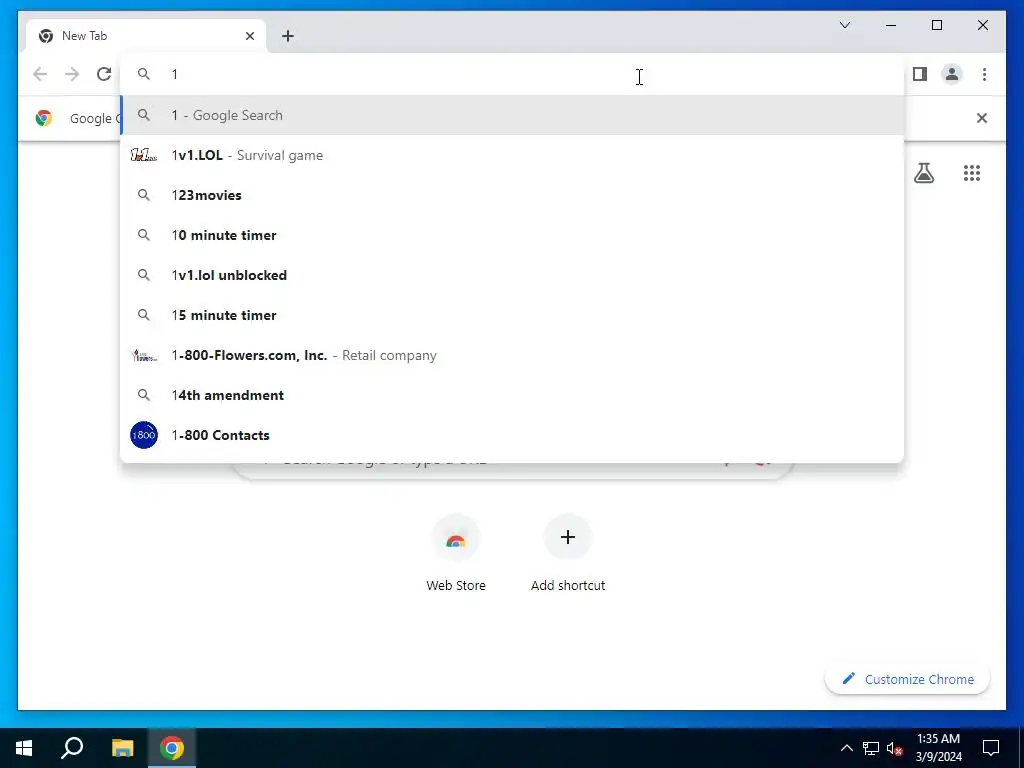Click the 1-800 Contacts round logo

pos(144,435)
